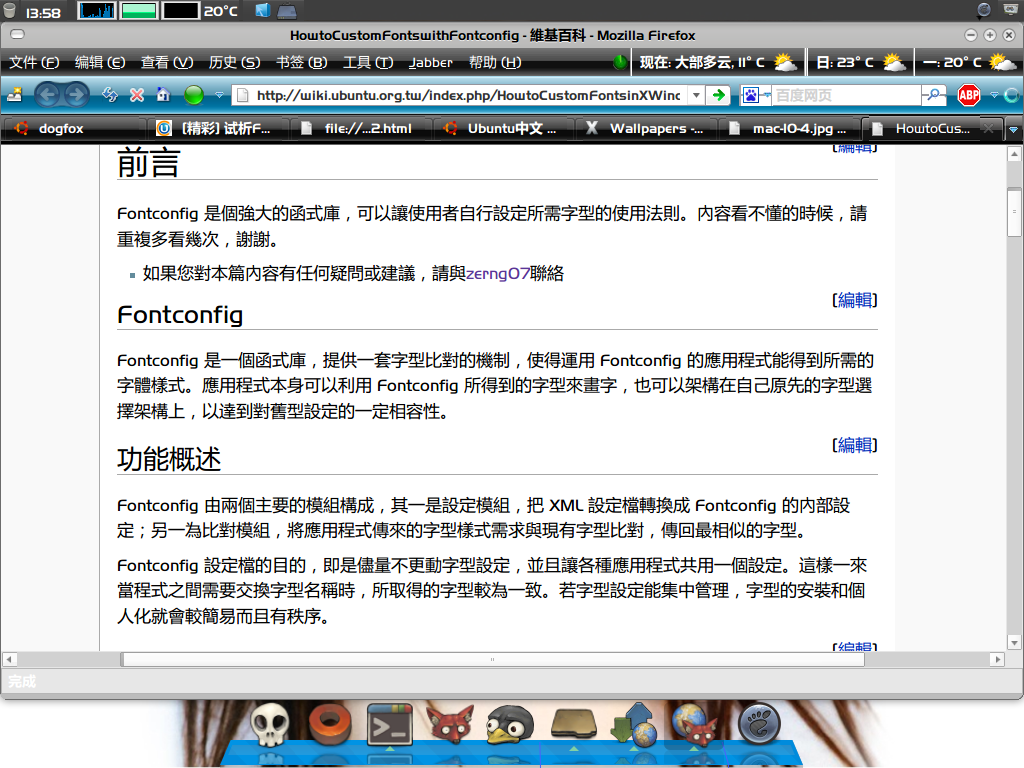Viewport: 1024px width, 768px height.
Task: Click the green Jabber status indicator
Action: pyautogui.click(x=620, y=63)
